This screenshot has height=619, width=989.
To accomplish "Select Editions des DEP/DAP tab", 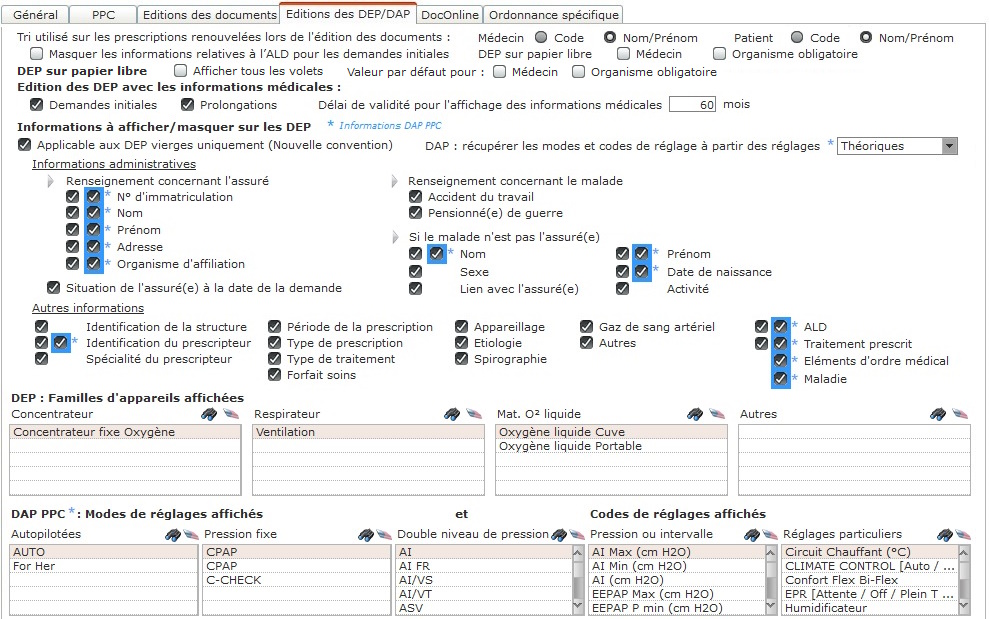I will tap(348, 13).
